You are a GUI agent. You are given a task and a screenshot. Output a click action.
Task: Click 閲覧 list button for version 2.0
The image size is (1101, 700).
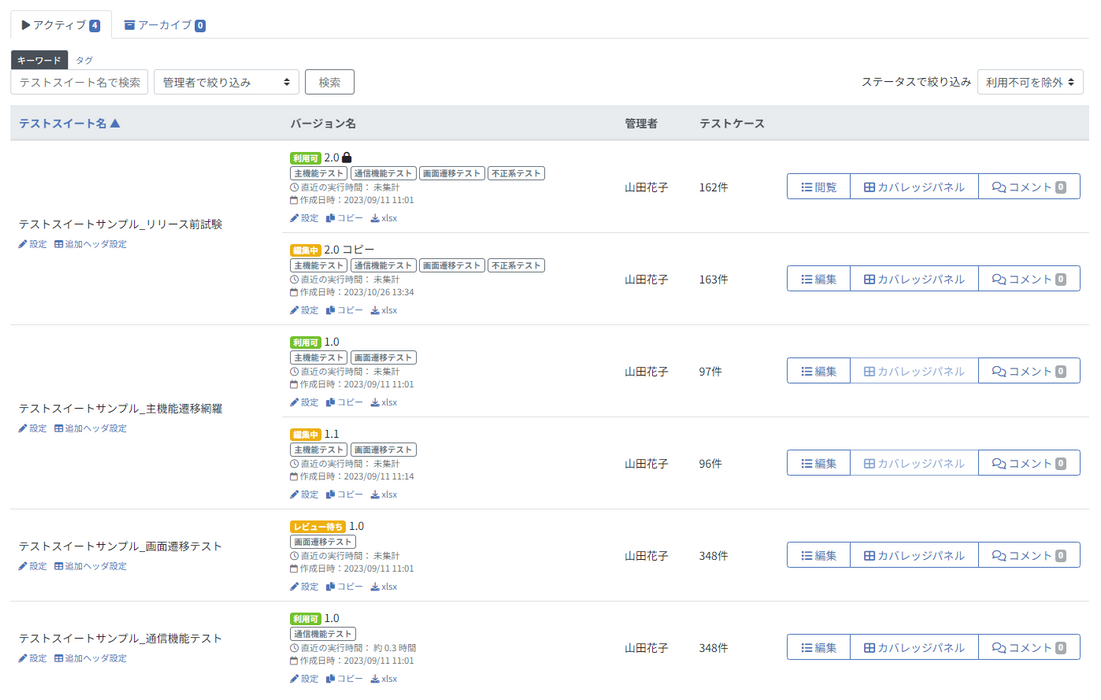click(818, 187)
